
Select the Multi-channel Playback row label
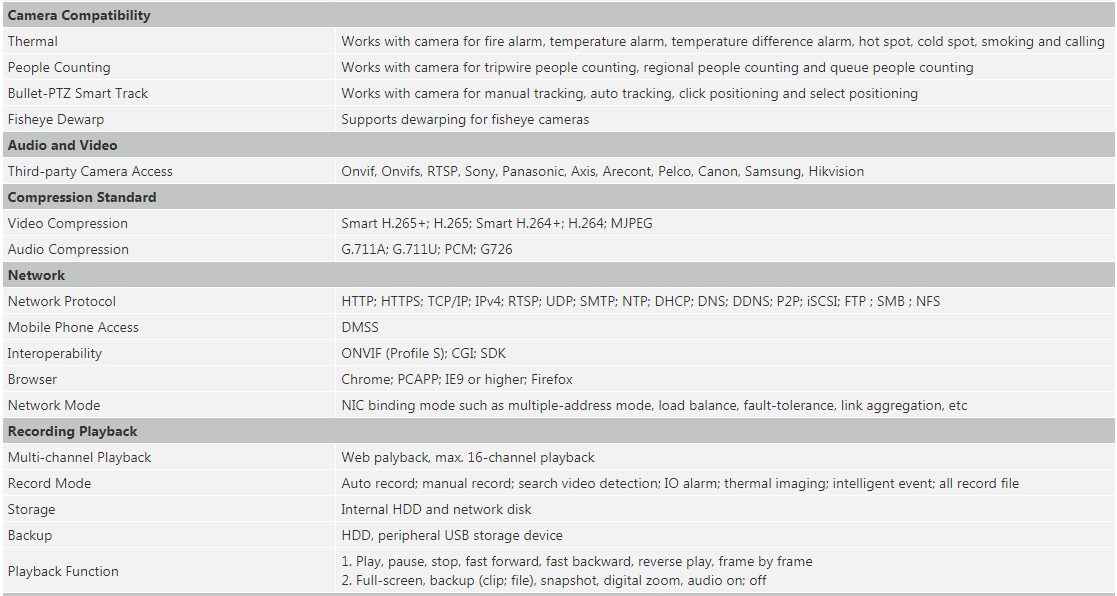[x=80, y=458]
